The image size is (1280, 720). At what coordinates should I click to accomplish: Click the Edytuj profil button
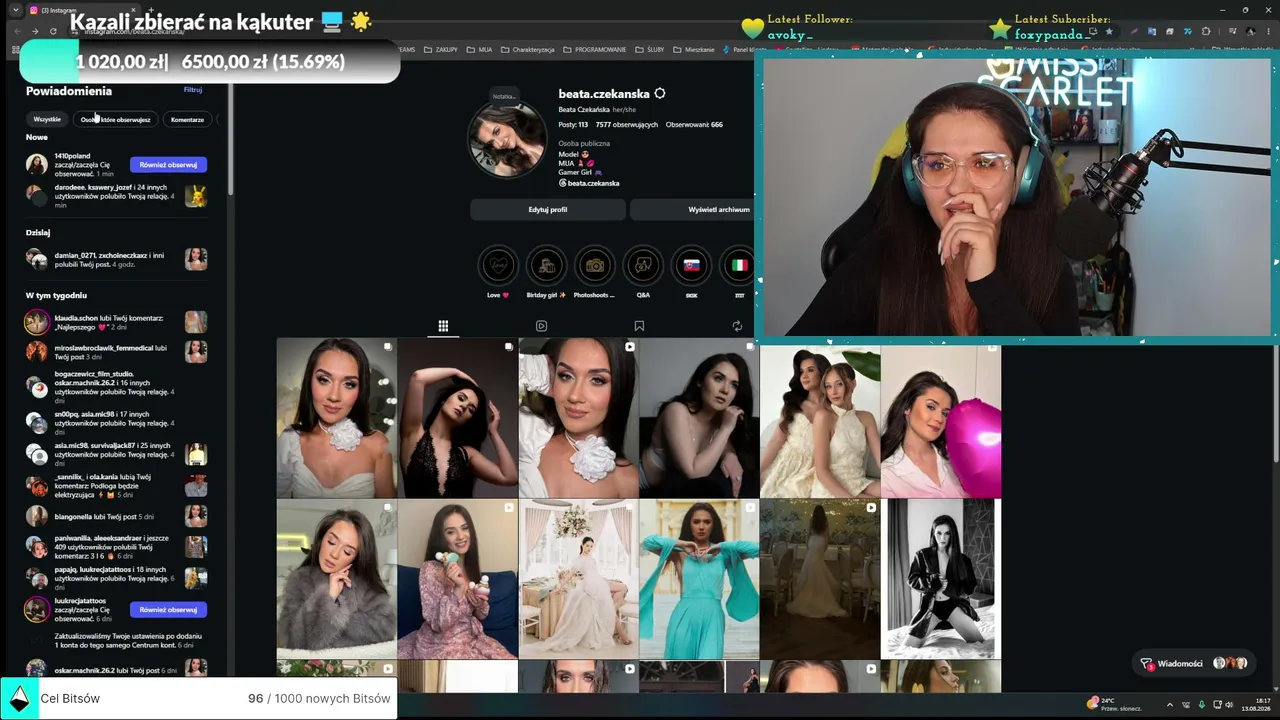[548, 210]
